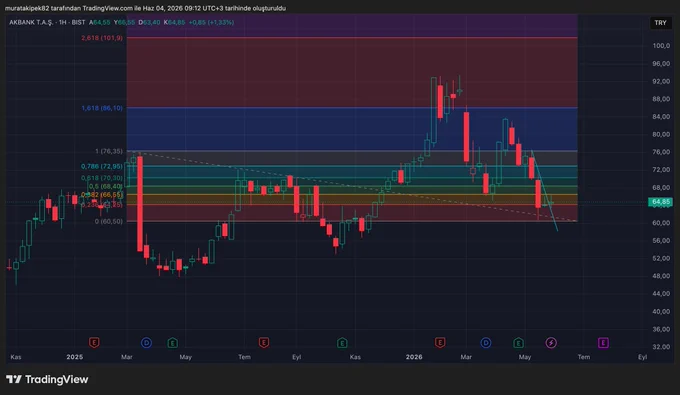Screen dimensions: 680x395
Task: Click the 84,00 price axis label
Action: point(661,117)
